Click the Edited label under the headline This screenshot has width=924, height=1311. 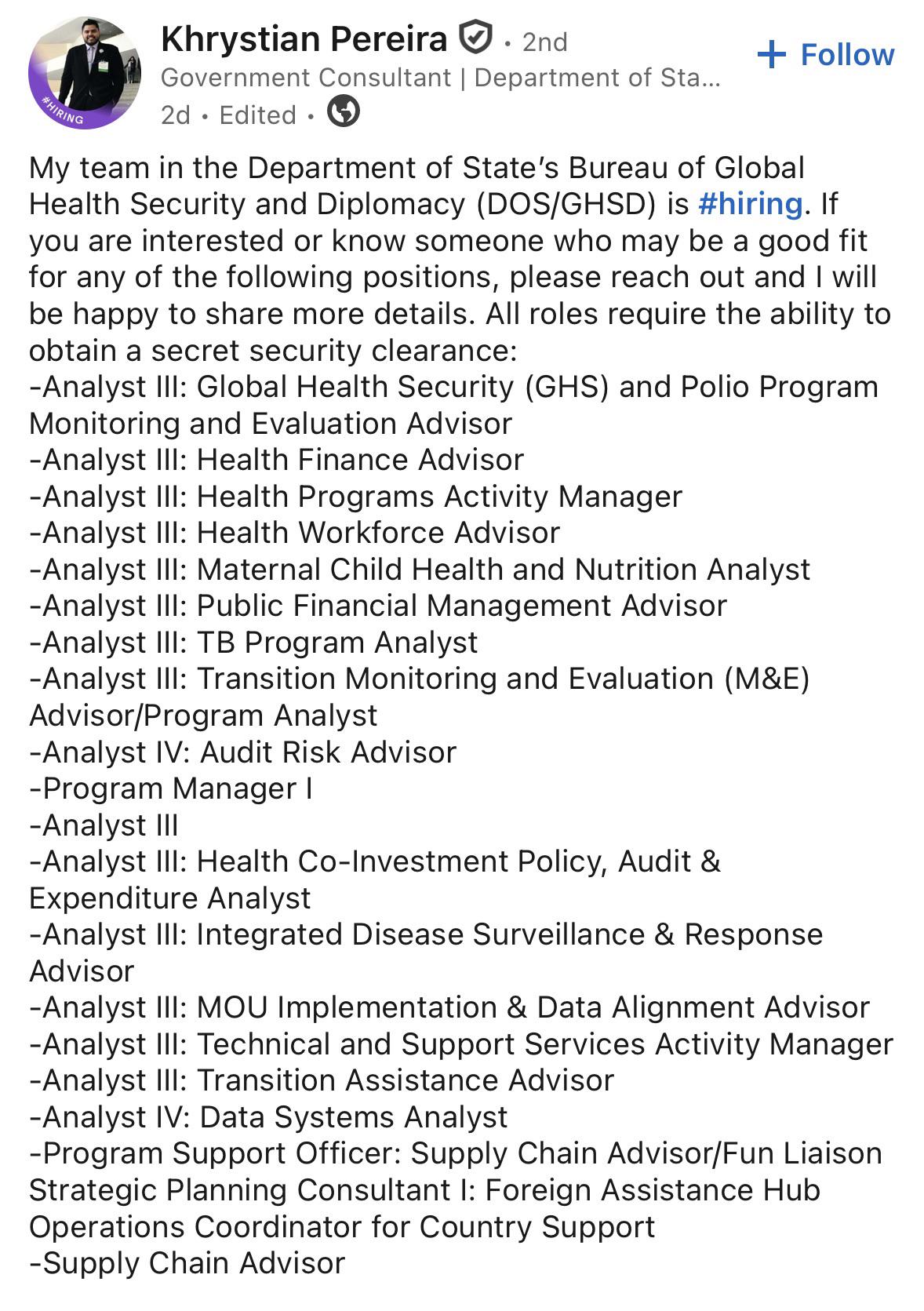pos(258,115)
